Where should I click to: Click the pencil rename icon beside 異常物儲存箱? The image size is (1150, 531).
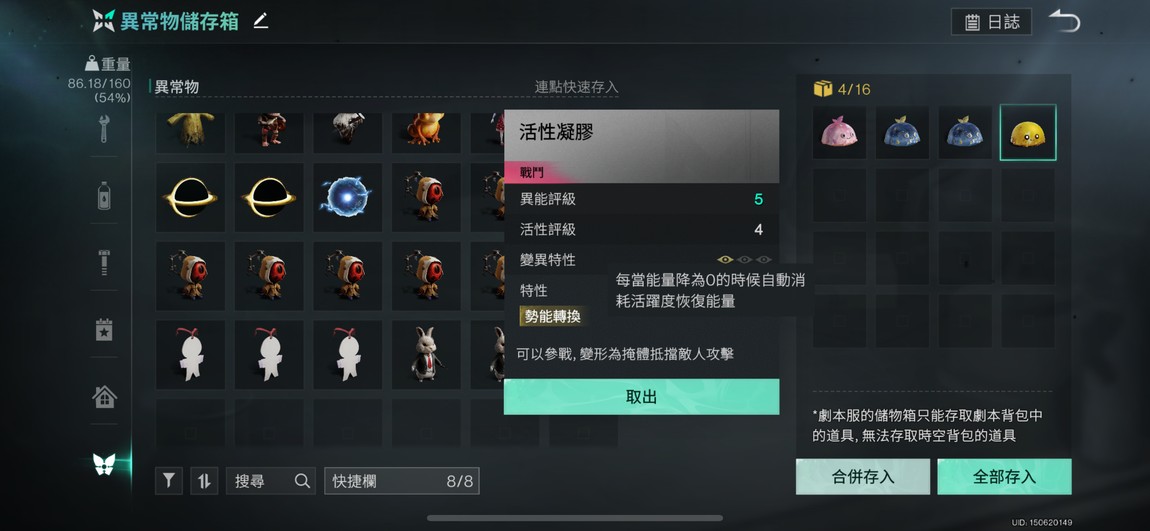260,21
